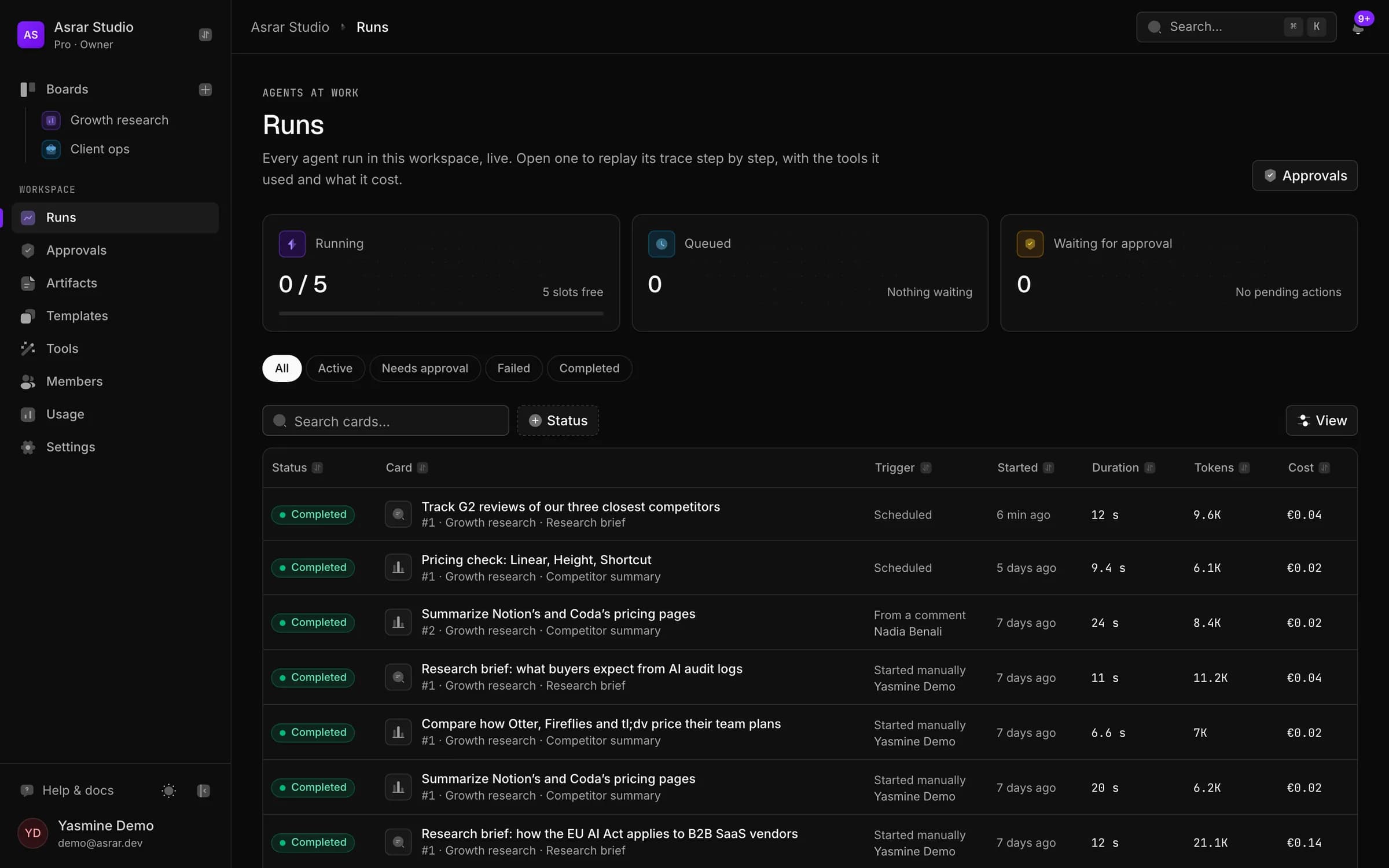Click the Settings gear icon

[x=28, y=447]
